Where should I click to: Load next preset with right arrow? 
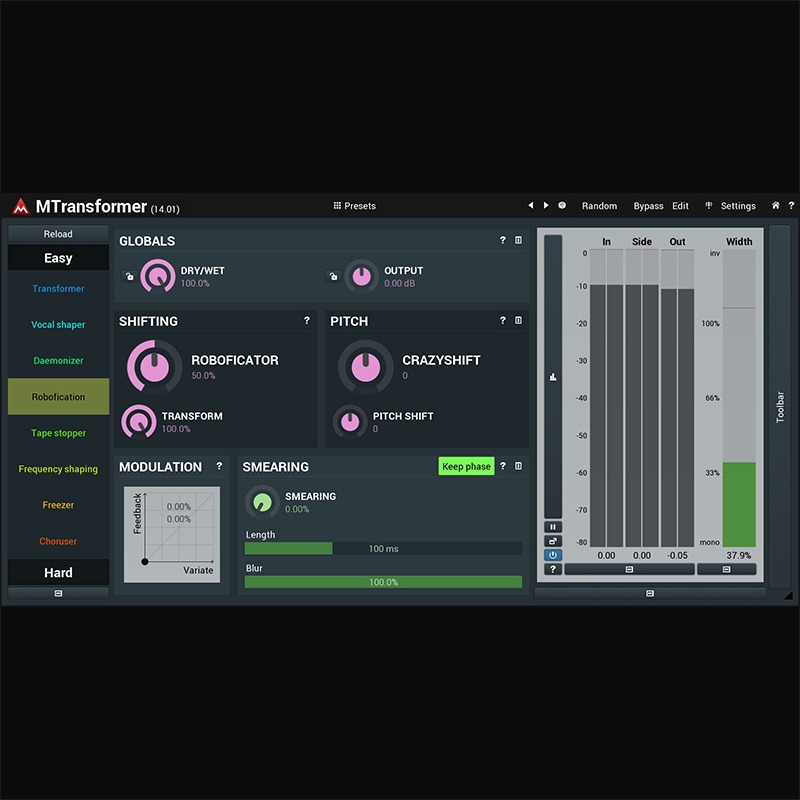coord(546,205)
